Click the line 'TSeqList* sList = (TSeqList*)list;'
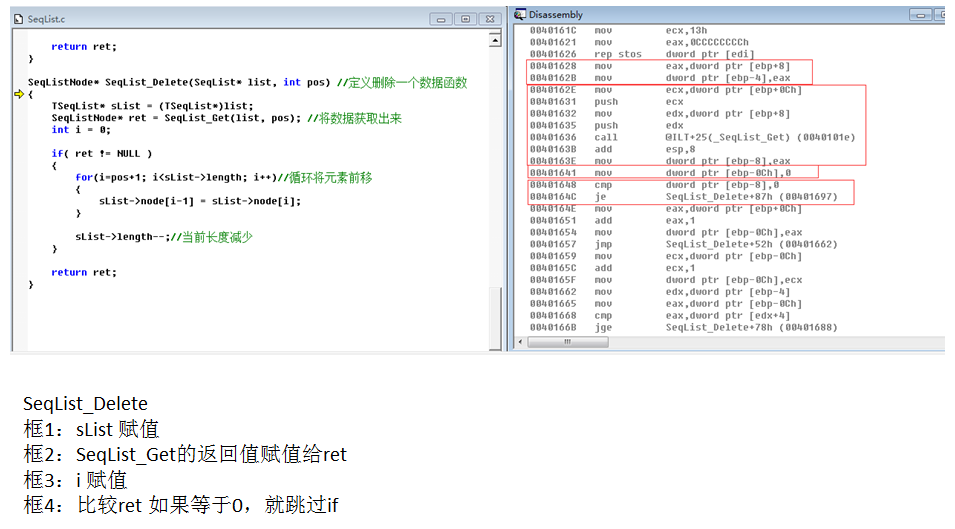Image resolution: width=955 pixels, height=529 pixels. 152,106
